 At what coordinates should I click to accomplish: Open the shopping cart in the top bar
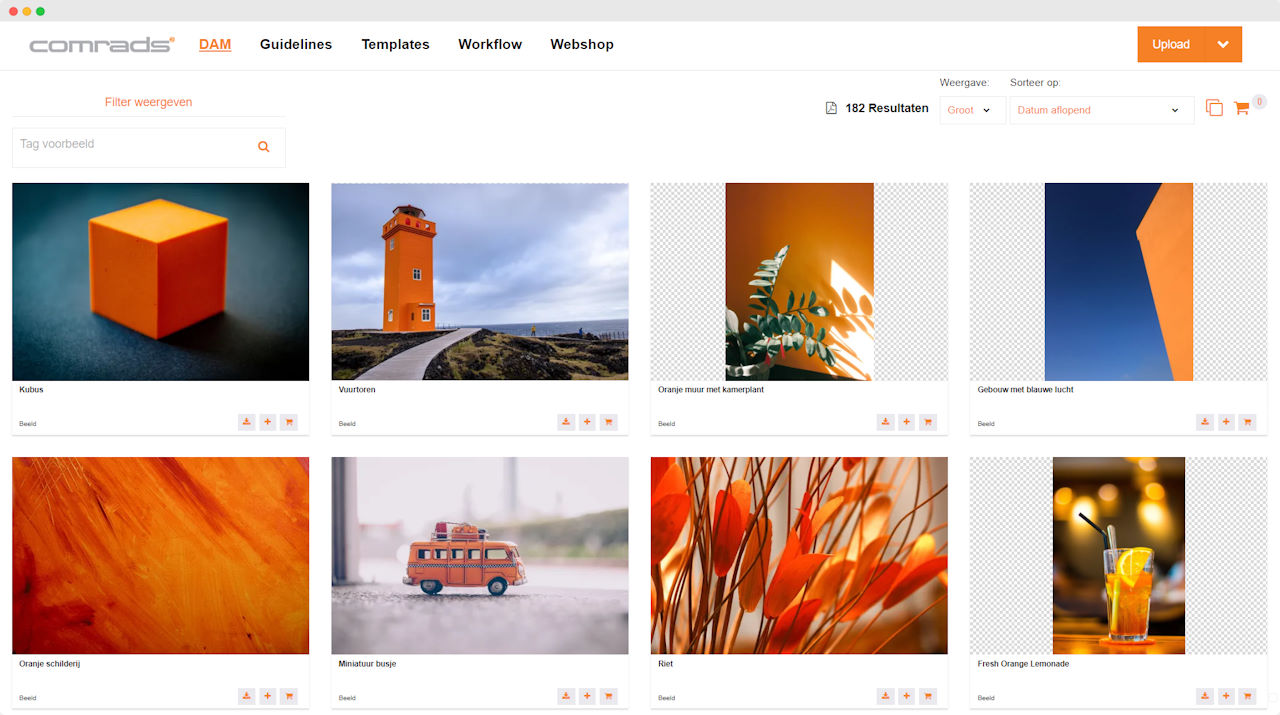[x=1242, y=107]
